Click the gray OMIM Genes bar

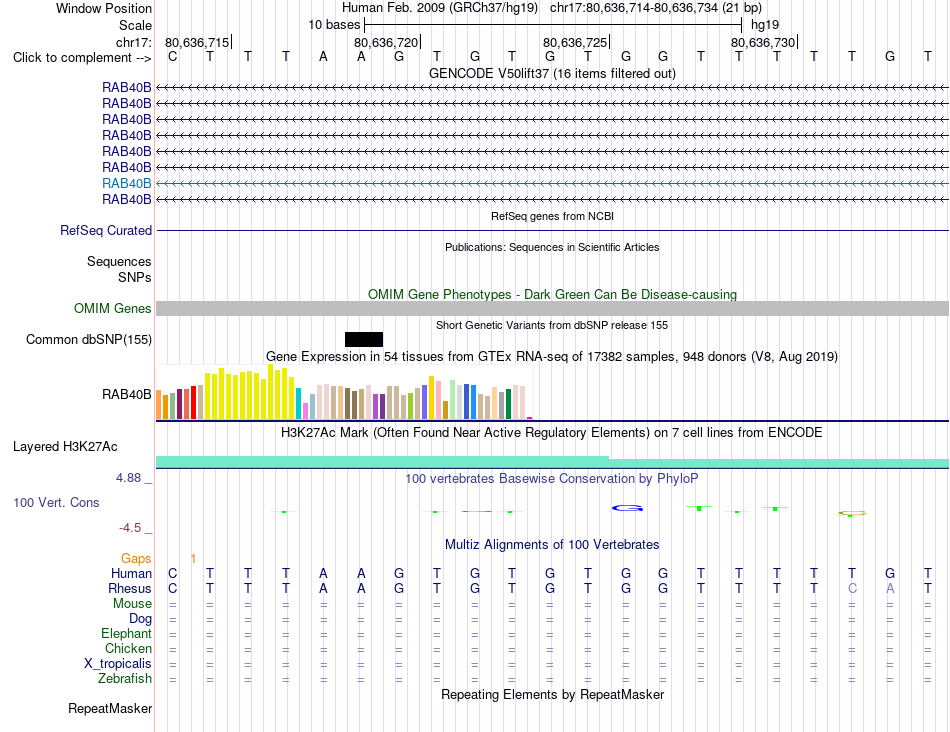552,308
